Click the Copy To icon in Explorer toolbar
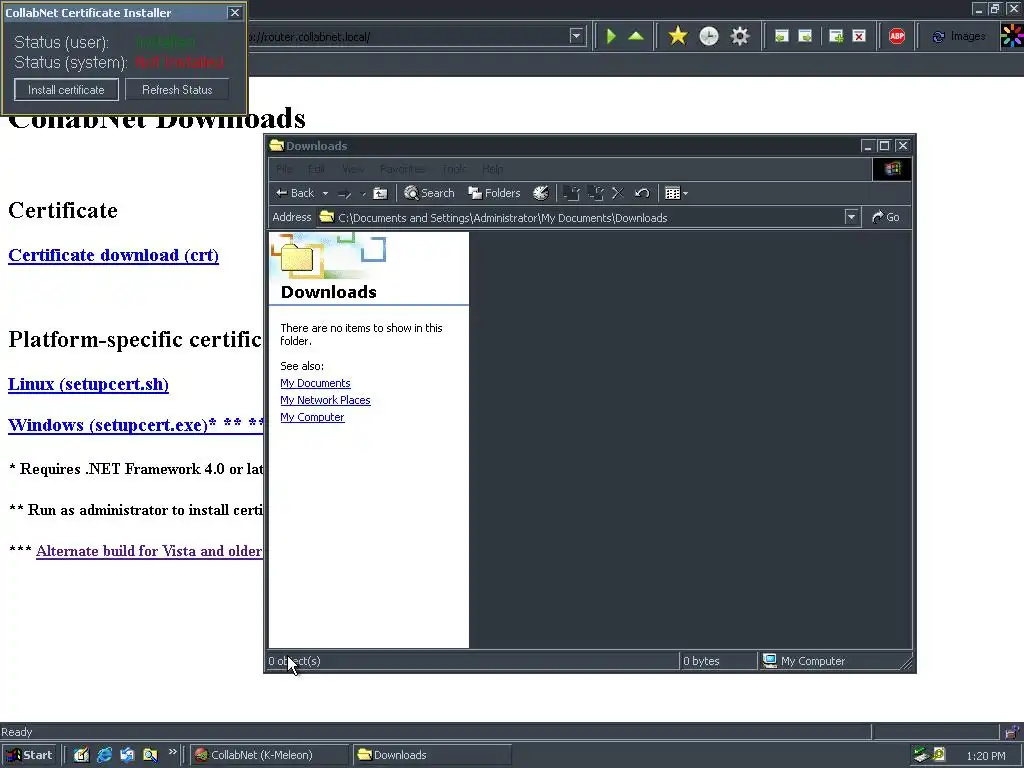 tap(595, 193)
